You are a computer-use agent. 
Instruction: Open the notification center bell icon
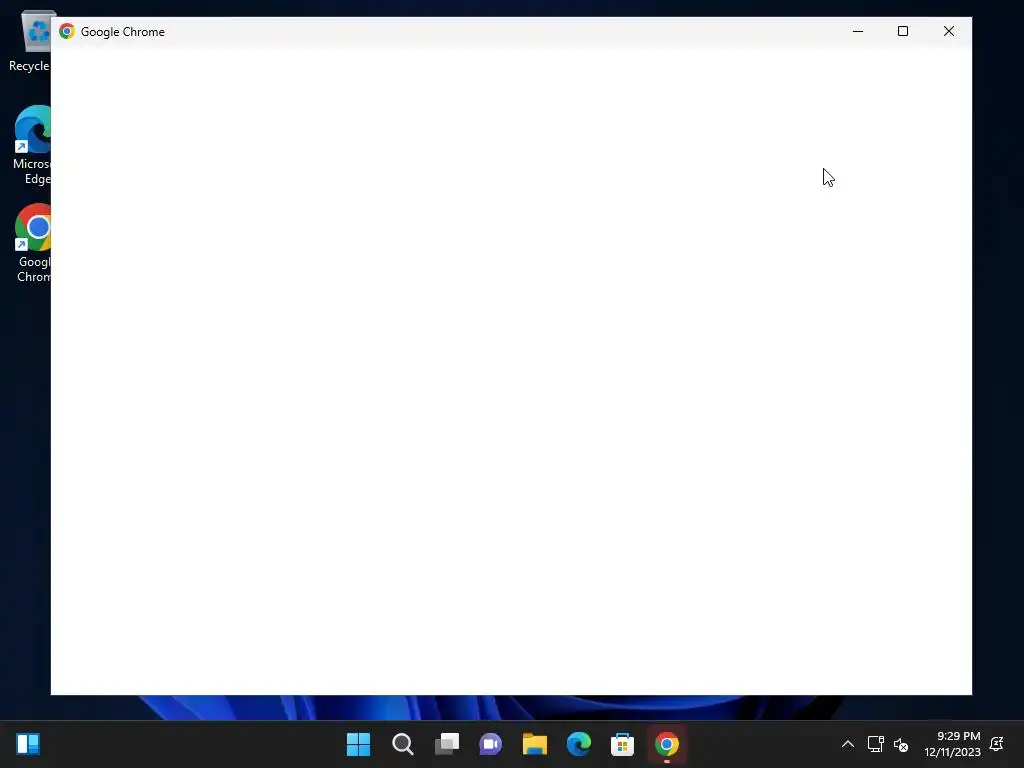[x=997, y=744]
